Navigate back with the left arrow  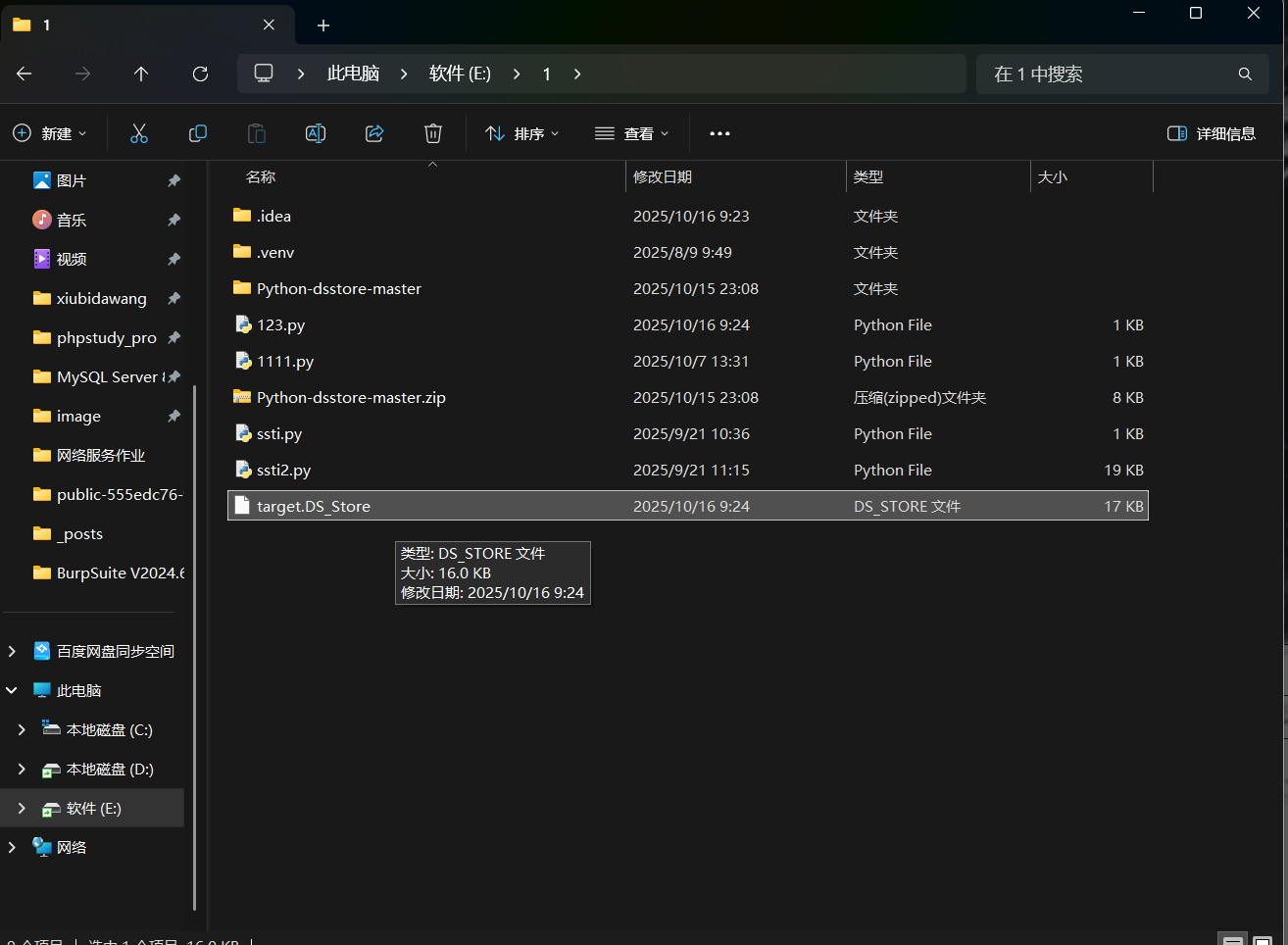pos(25,74)
